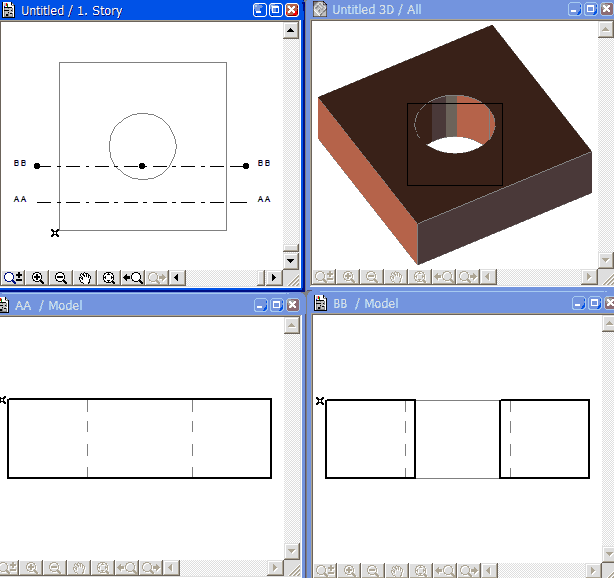
Task: Zoom in on the BB / Model section window
Action: coord(350,571)
